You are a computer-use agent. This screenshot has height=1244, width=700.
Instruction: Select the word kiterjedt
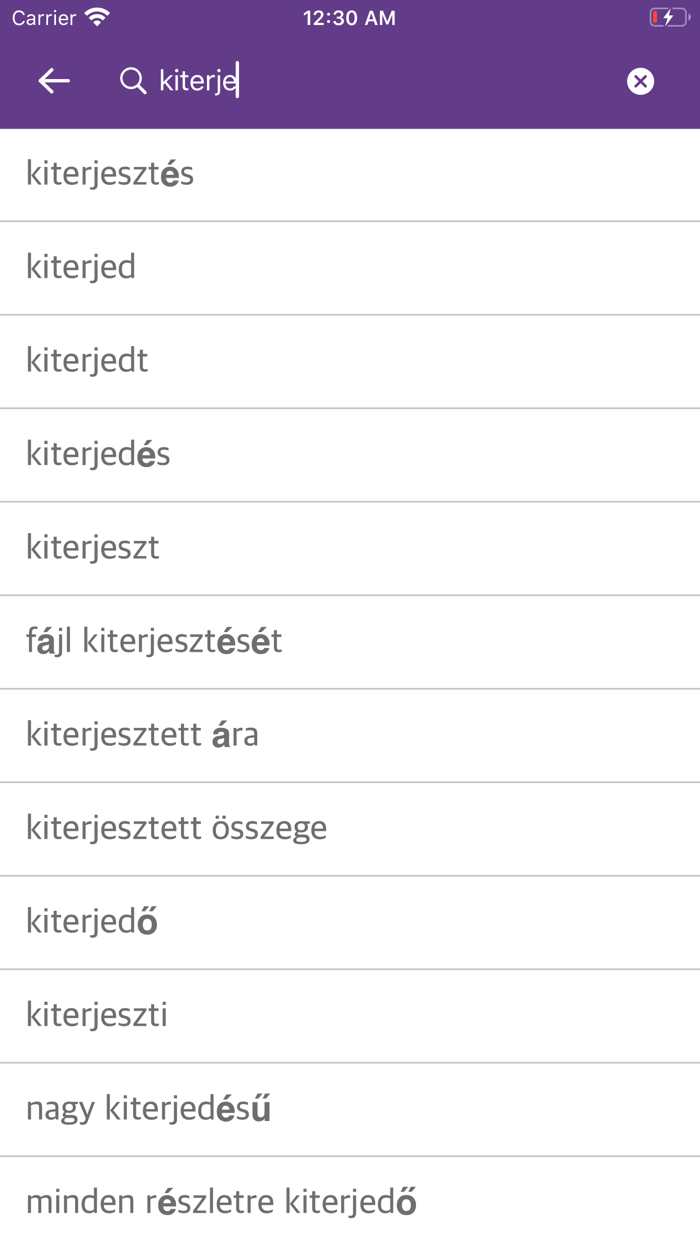(87, 360)
